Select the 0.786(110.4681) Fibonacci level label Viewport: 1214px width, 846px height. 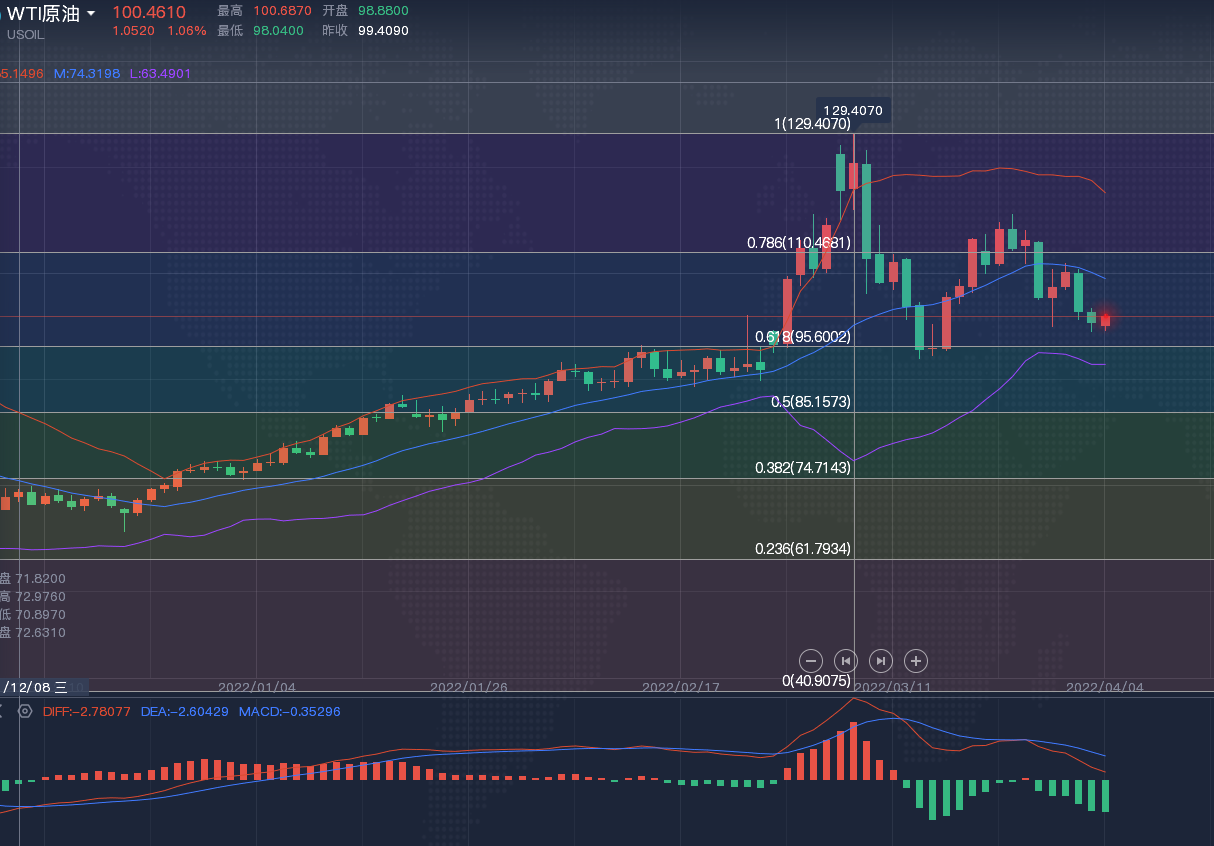tap(798, 243)
